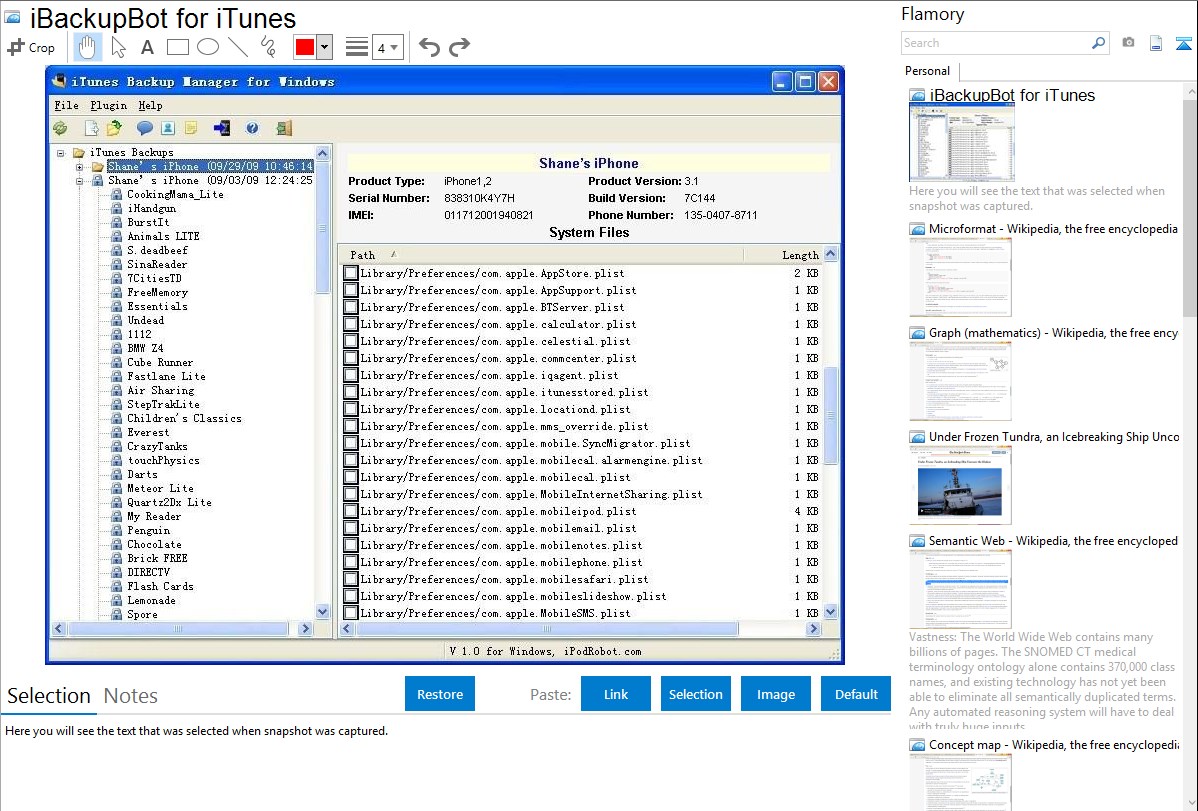Check the com.apple.celestial.plist checkbox
Viewport: 1198px width, 811px height.
351,341
